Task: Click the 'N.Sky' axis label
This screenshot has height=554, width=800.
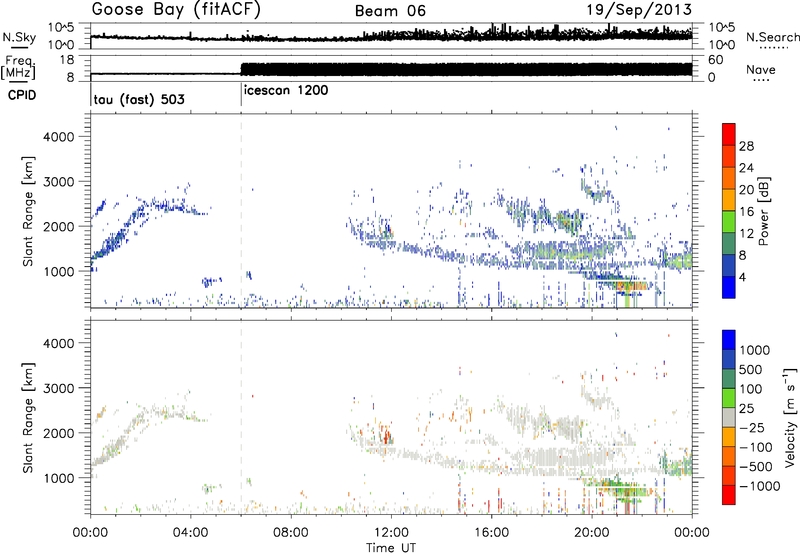Action: (x=19, y=37)
